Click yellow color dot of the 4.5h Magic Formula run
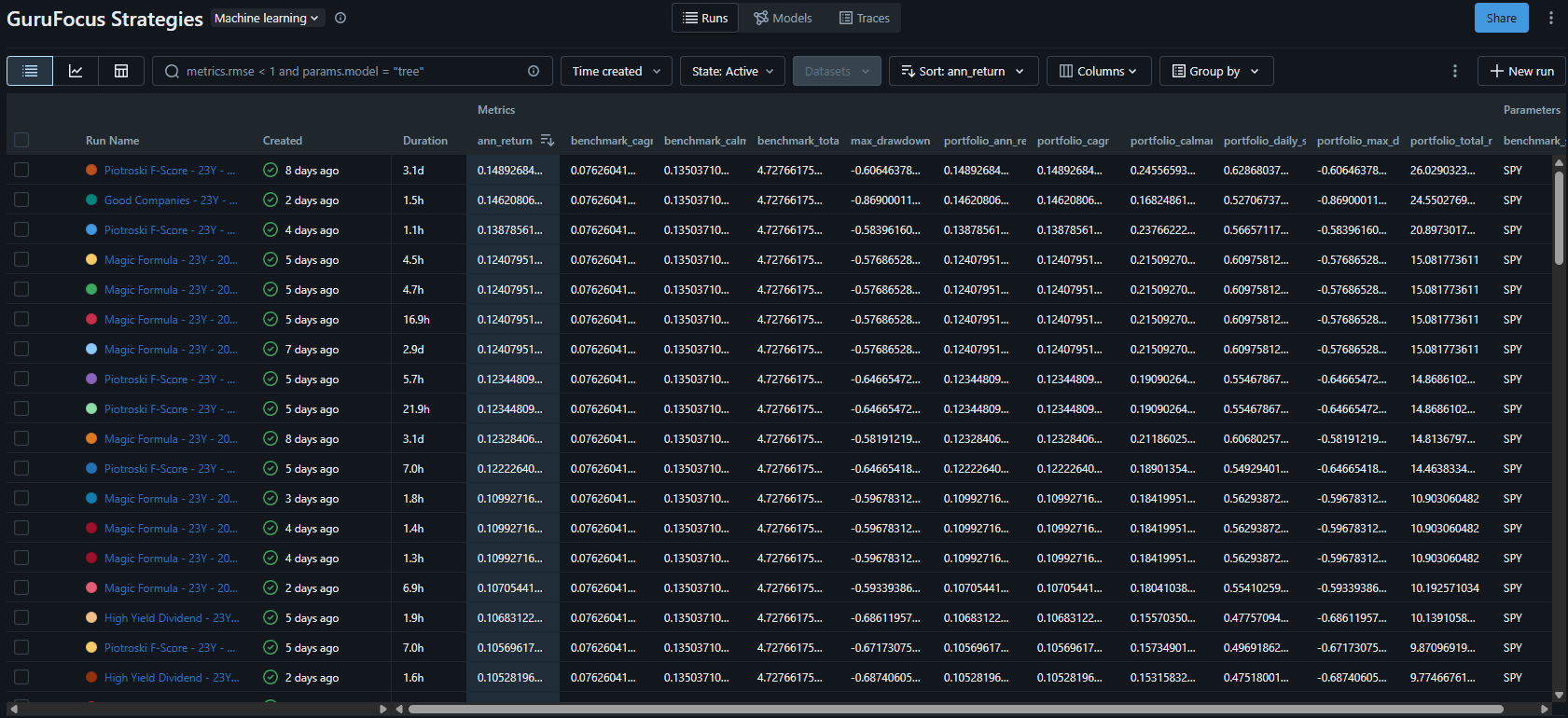 coord(91,260)
